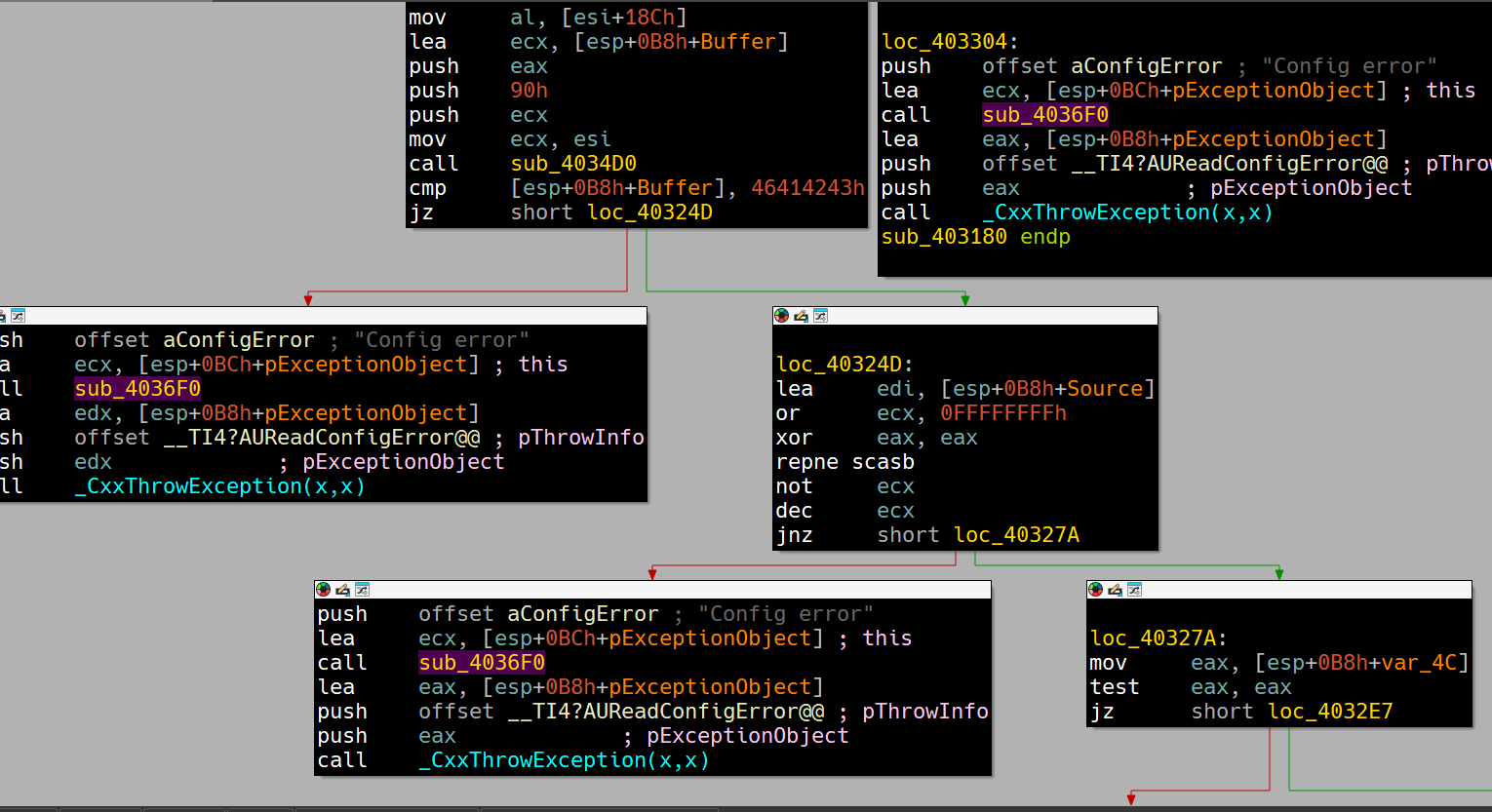Click color wheel icon on fully visible Config error node
This screenshot has height=812, width=1492.
pyautogui.click(x=323, y=590)
